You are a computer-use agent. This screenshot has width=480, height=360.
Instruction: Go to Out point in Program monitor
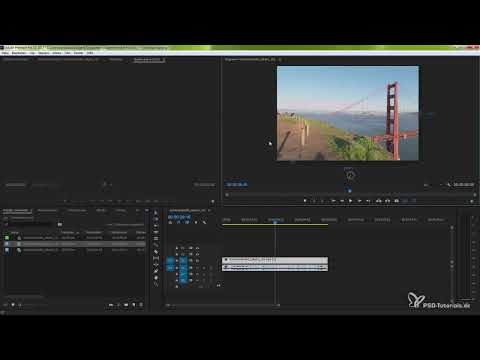(368, 201)
